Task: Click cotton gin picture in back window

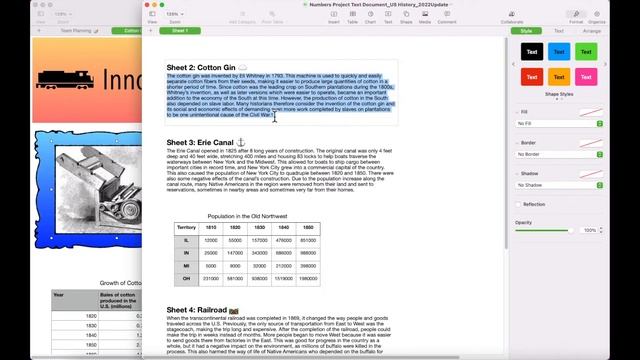Action: 98,190
